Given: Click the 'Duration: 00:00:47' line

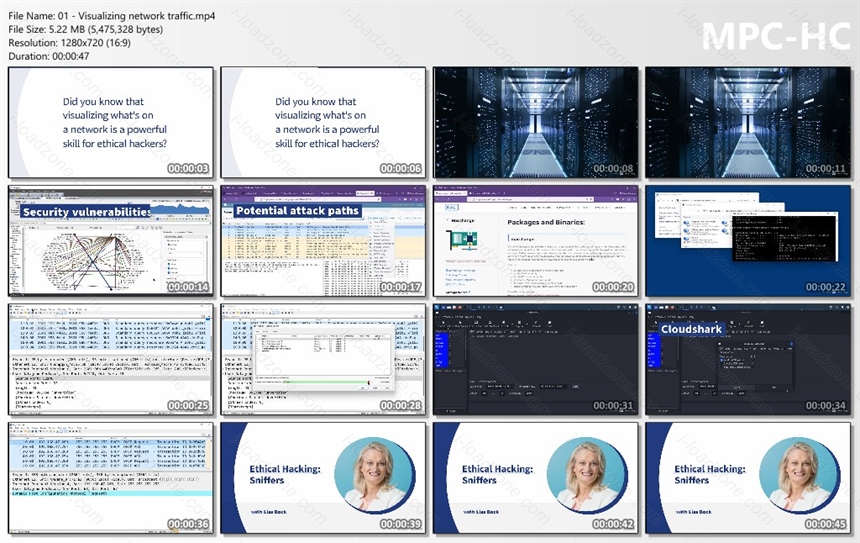Looking at the screenshot, I should point(49,56).
